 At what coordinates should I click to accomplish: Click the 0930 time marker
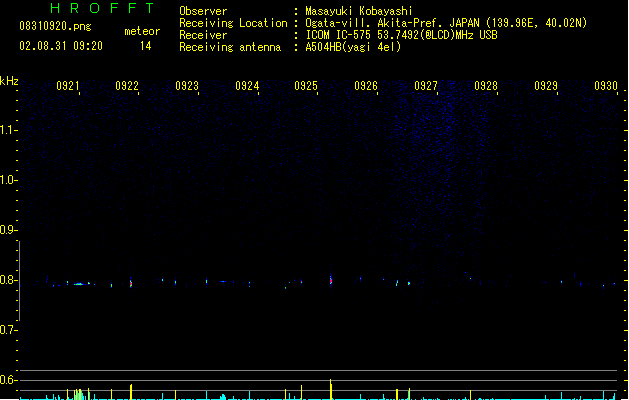coord(606,86)
